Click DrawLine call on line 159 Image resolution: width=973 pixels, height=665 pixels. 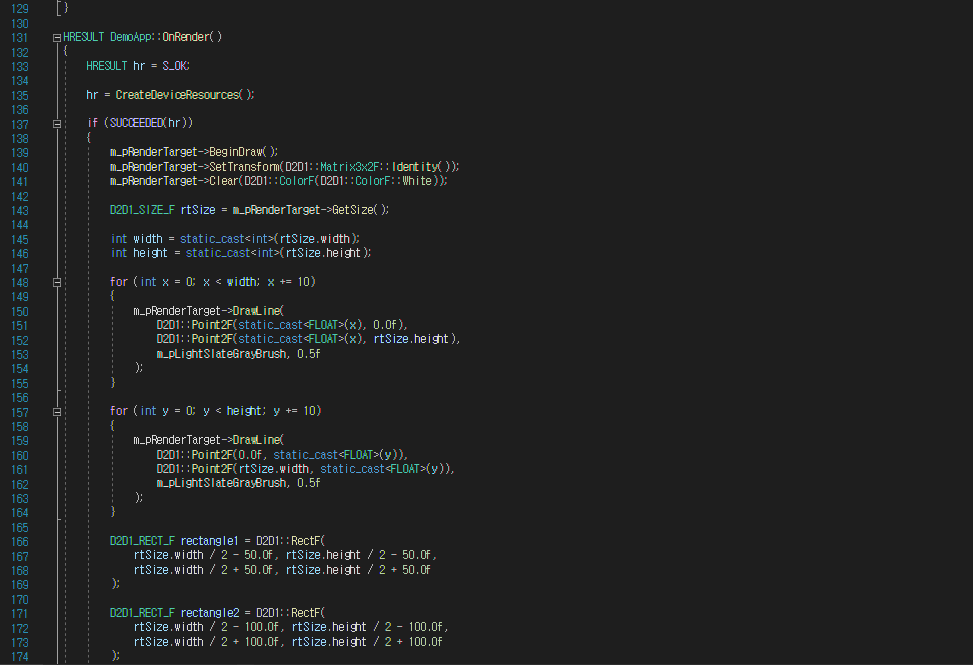tap(256, 440)
